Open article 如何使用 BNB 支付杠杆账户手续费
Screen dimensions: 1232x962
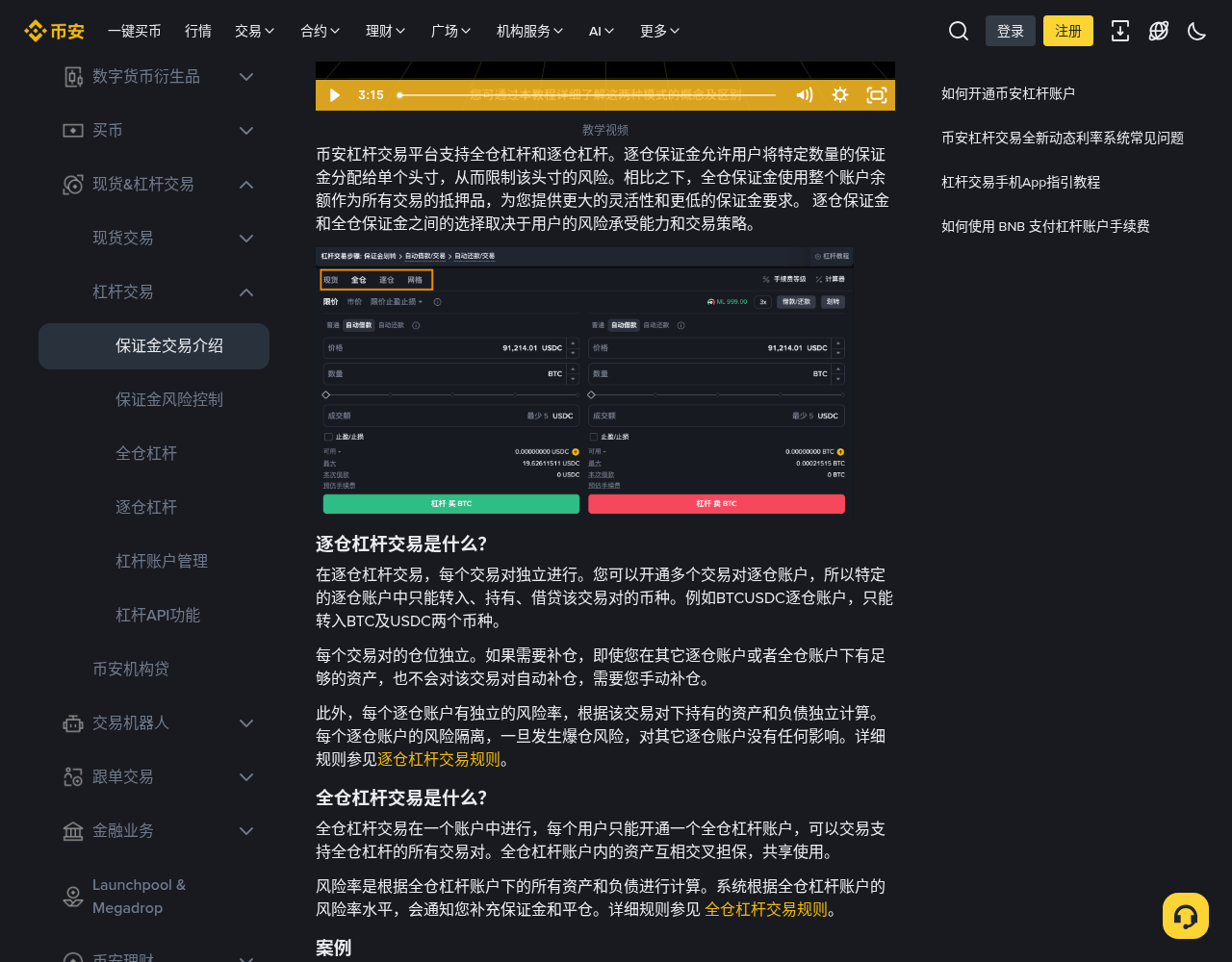point(1045,226)
